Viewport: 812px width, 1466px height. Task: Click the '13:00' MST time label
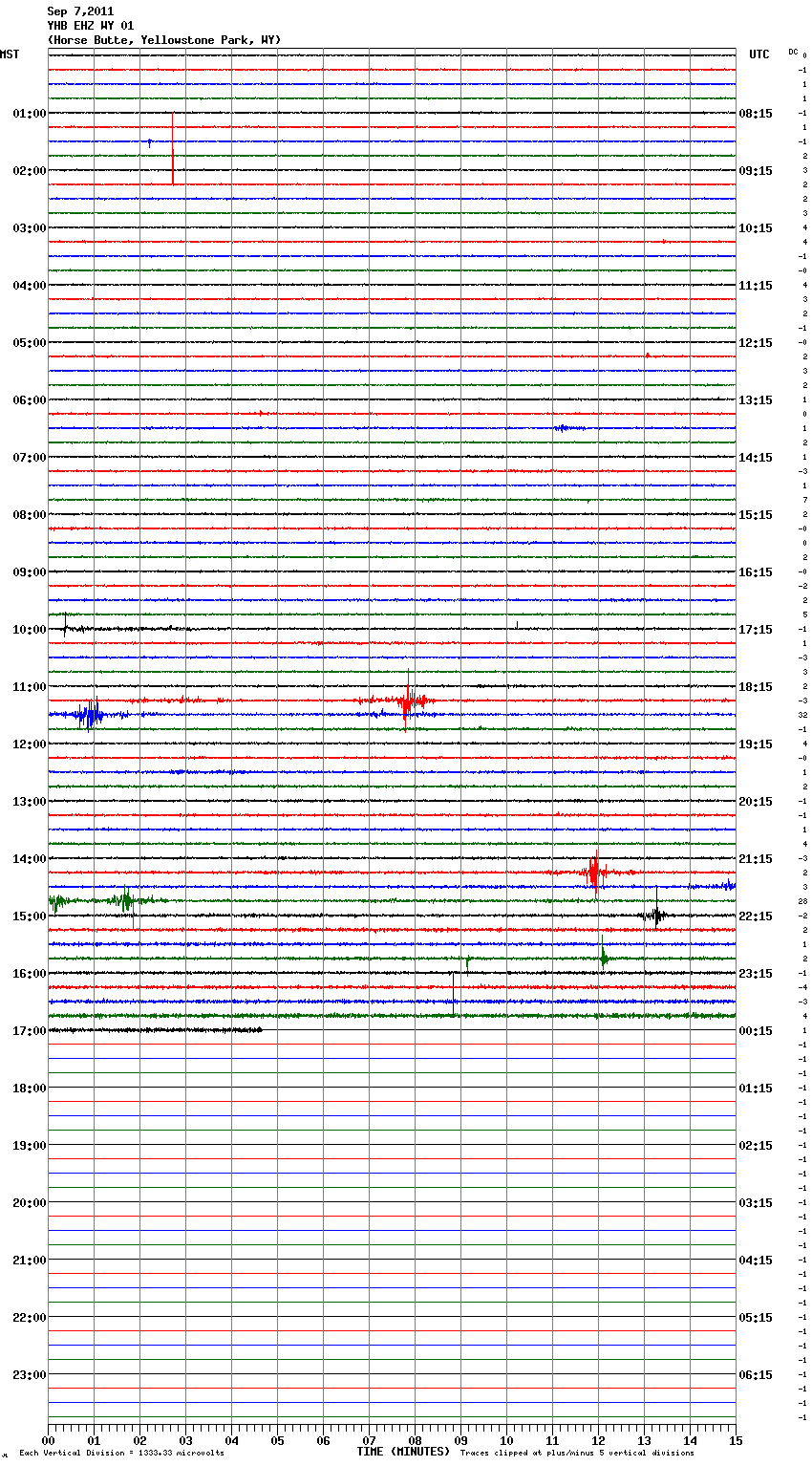click(30, 802)
